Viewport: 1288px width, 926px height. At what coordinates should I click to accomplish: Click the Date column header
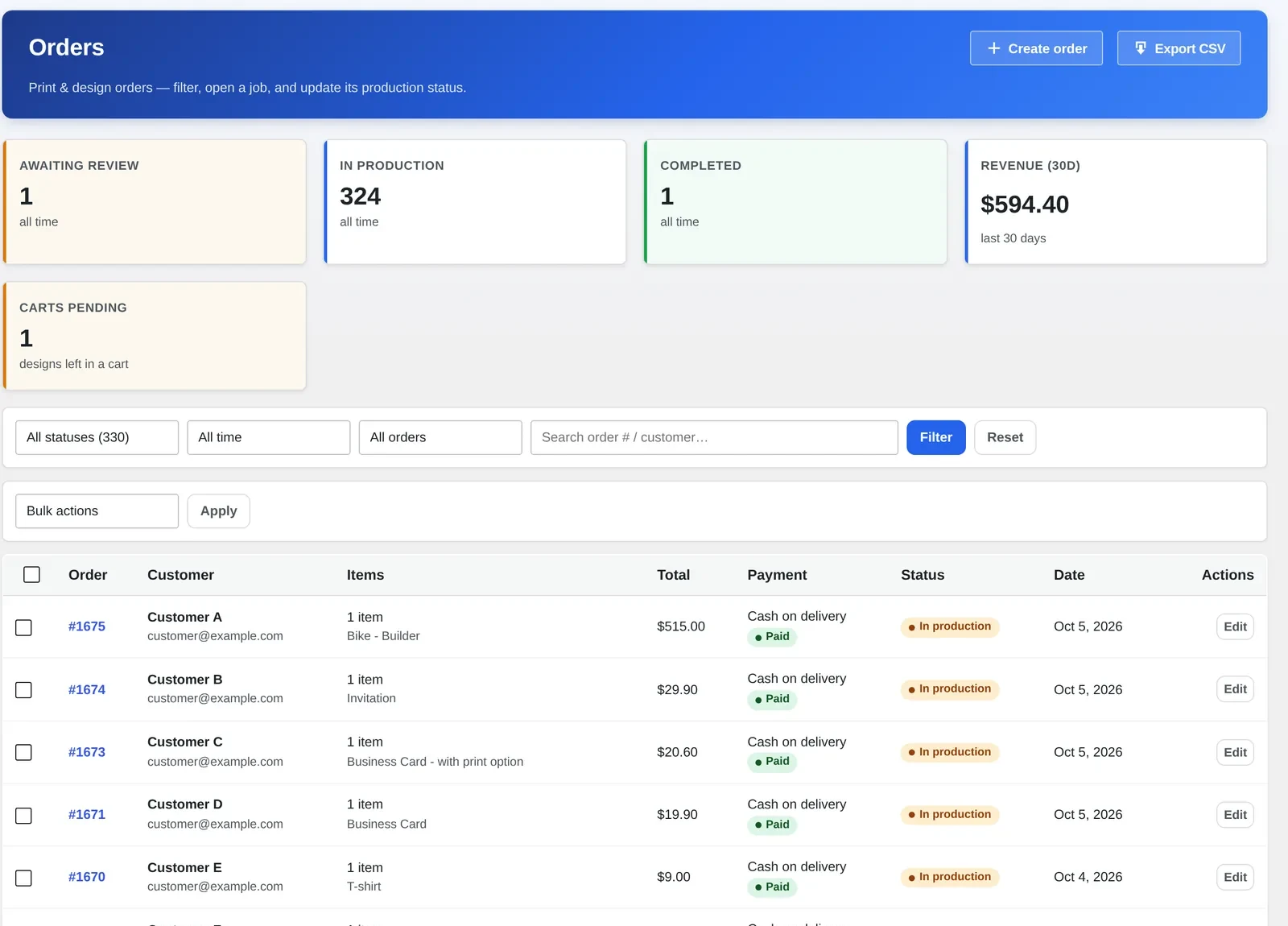(x=1069, y=575)
